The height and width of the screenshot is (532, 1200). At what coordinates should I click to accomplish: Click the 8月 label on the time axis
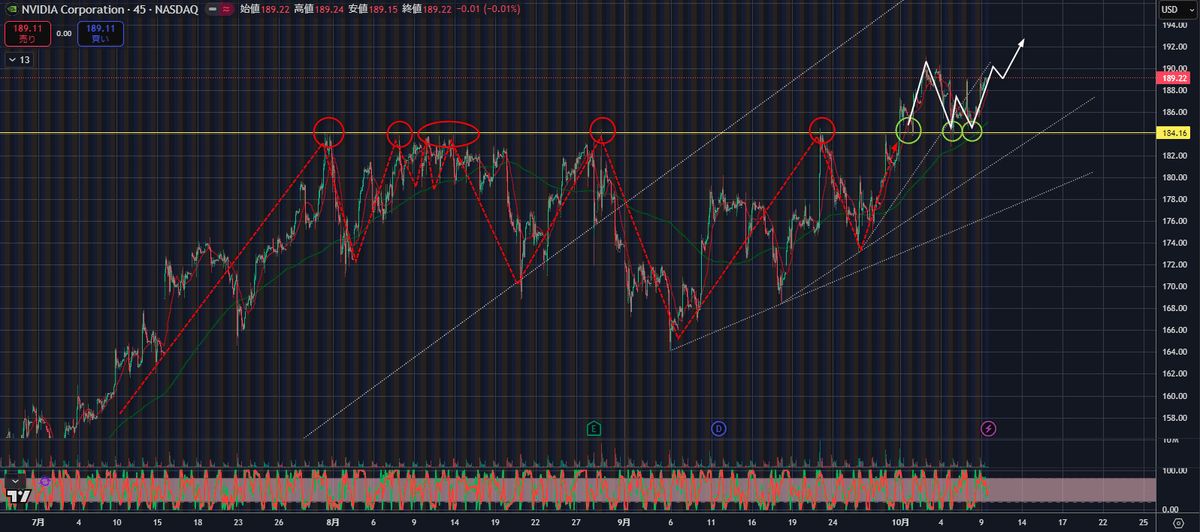332,522
